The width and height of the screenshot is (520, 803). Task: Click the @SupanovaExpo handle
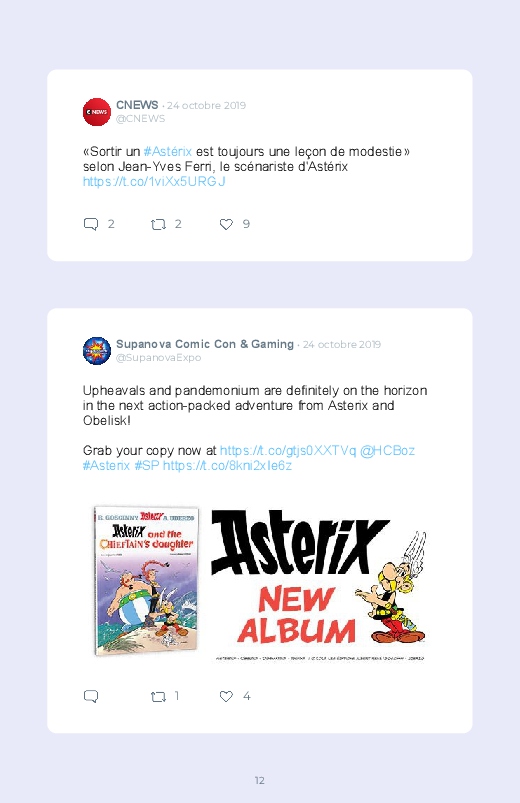click(x=158, y=357)
